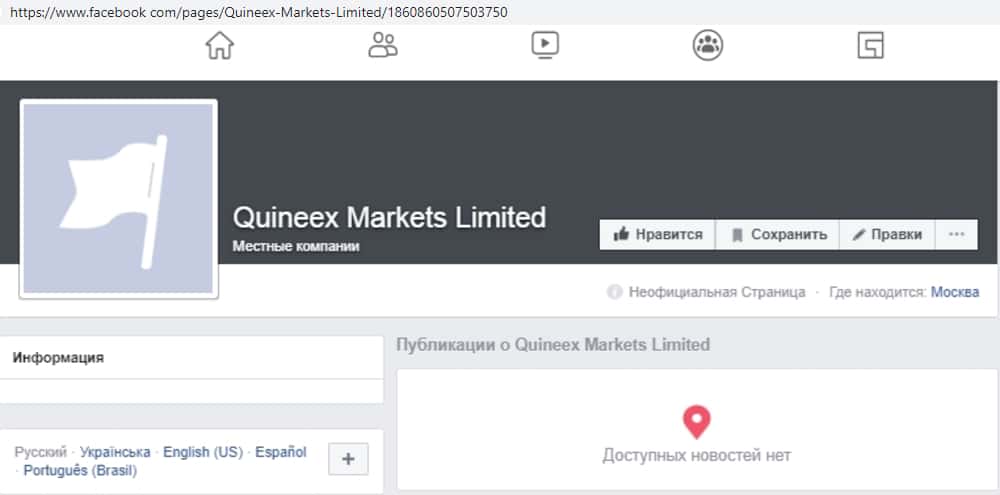Open the Москва location link
The height and width of the screenshot is (495, 1000).
pyautogui.click(x=955, y=292)
